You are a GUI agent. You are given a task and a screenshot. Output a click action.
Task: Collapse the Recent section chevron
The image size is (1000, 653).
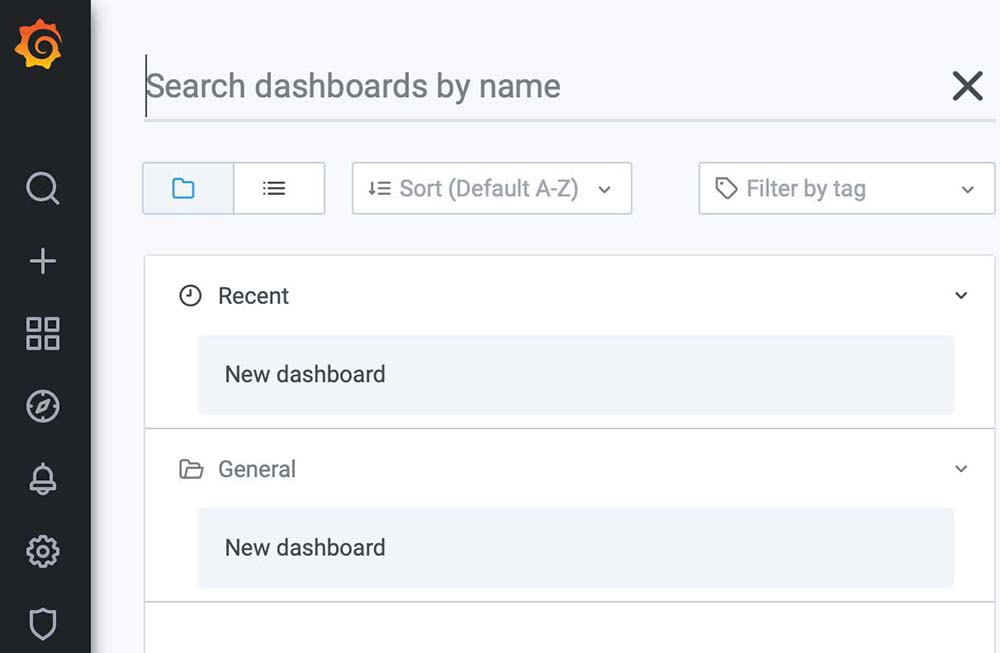pyautogui.click(x=961, y=296)
